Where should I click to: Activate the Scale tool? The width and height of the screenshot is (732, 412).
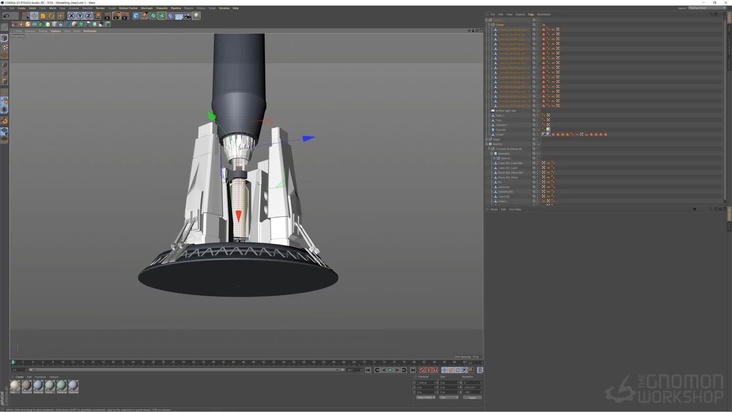43,16
